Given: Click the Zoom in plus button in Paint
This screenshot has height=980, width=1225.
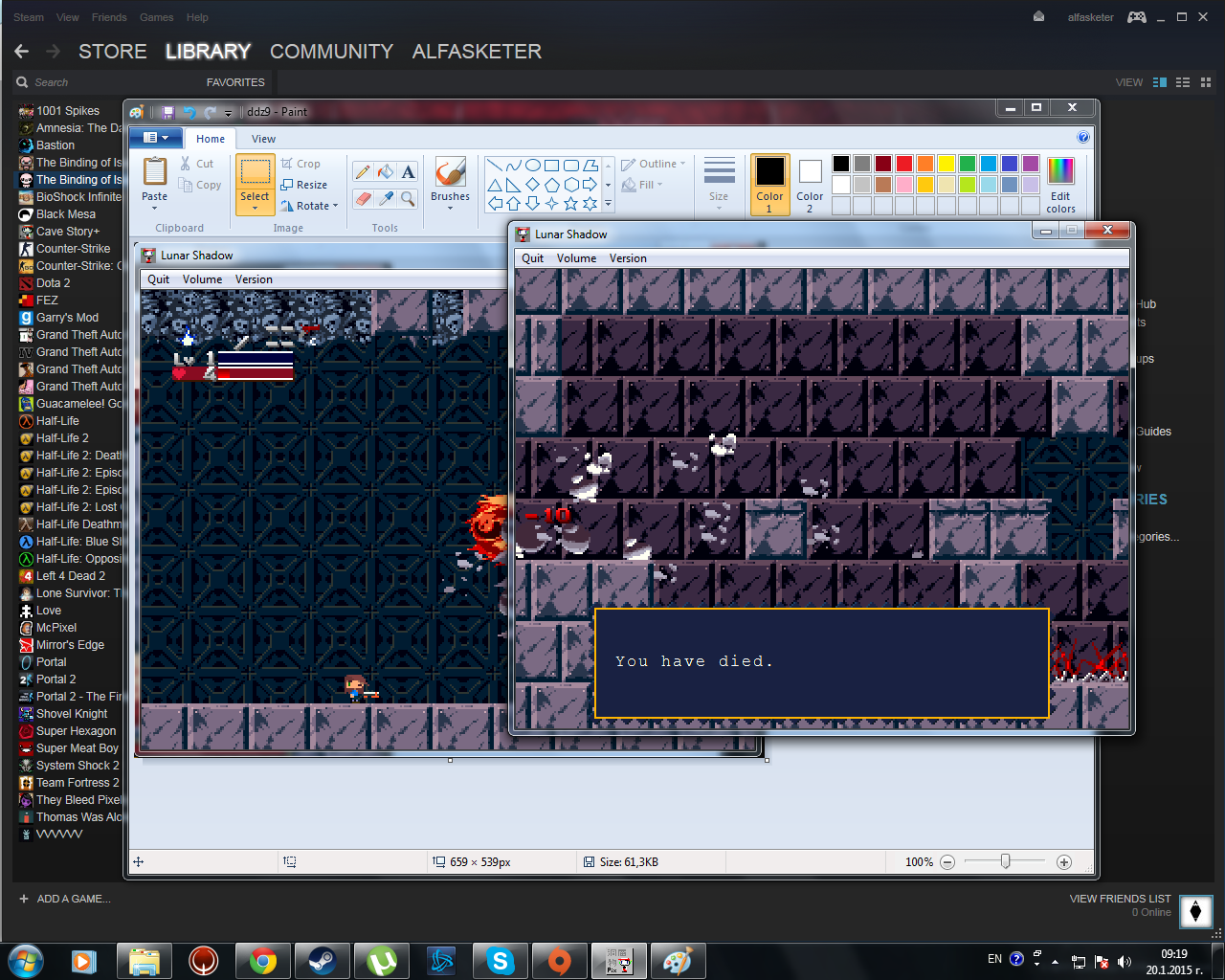Looking at the screenshot, I should tap(1064, 862).
